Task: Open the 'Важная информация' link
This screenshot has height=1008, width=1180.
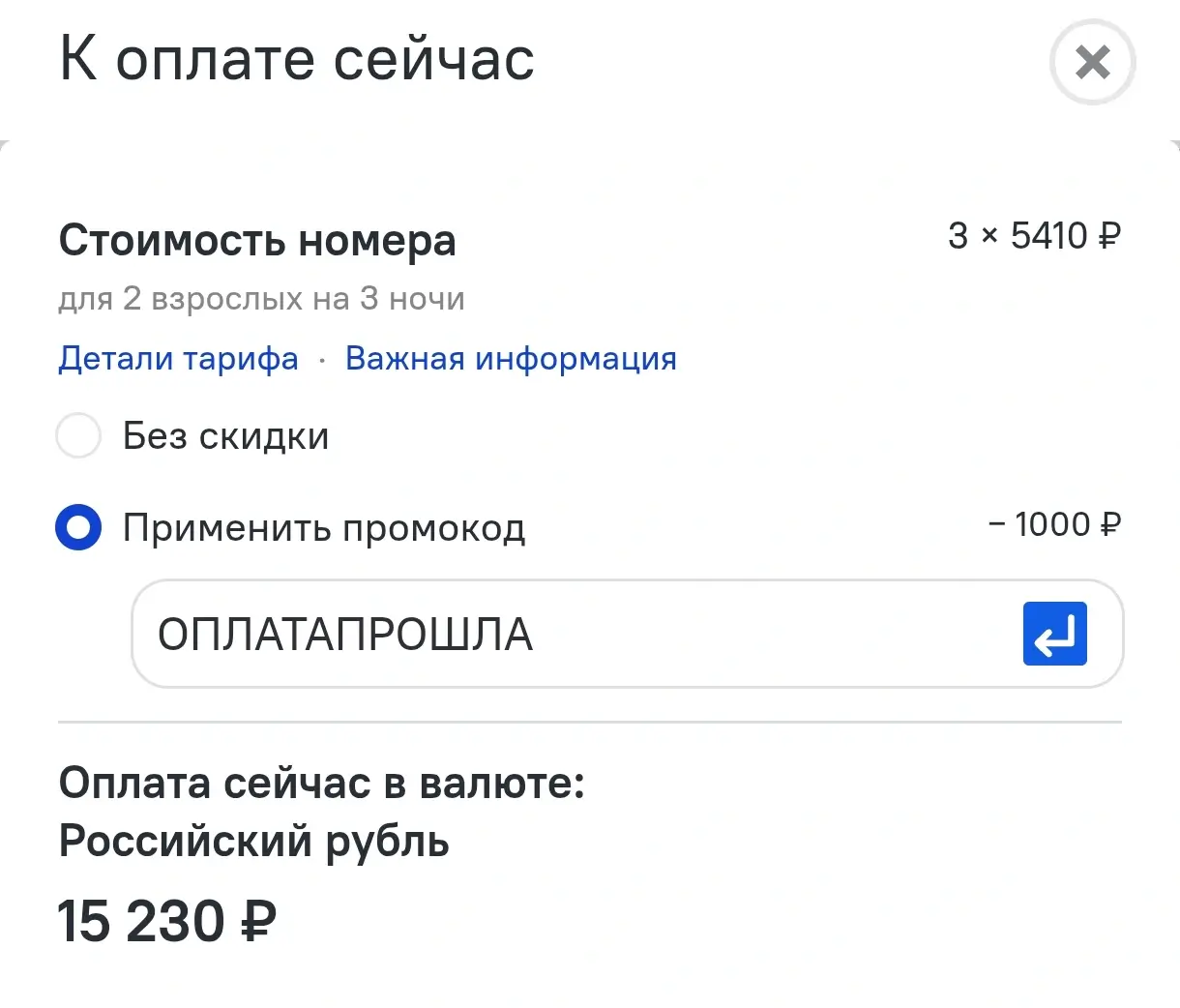Action: pyautogui.click(x=511, y=359)
